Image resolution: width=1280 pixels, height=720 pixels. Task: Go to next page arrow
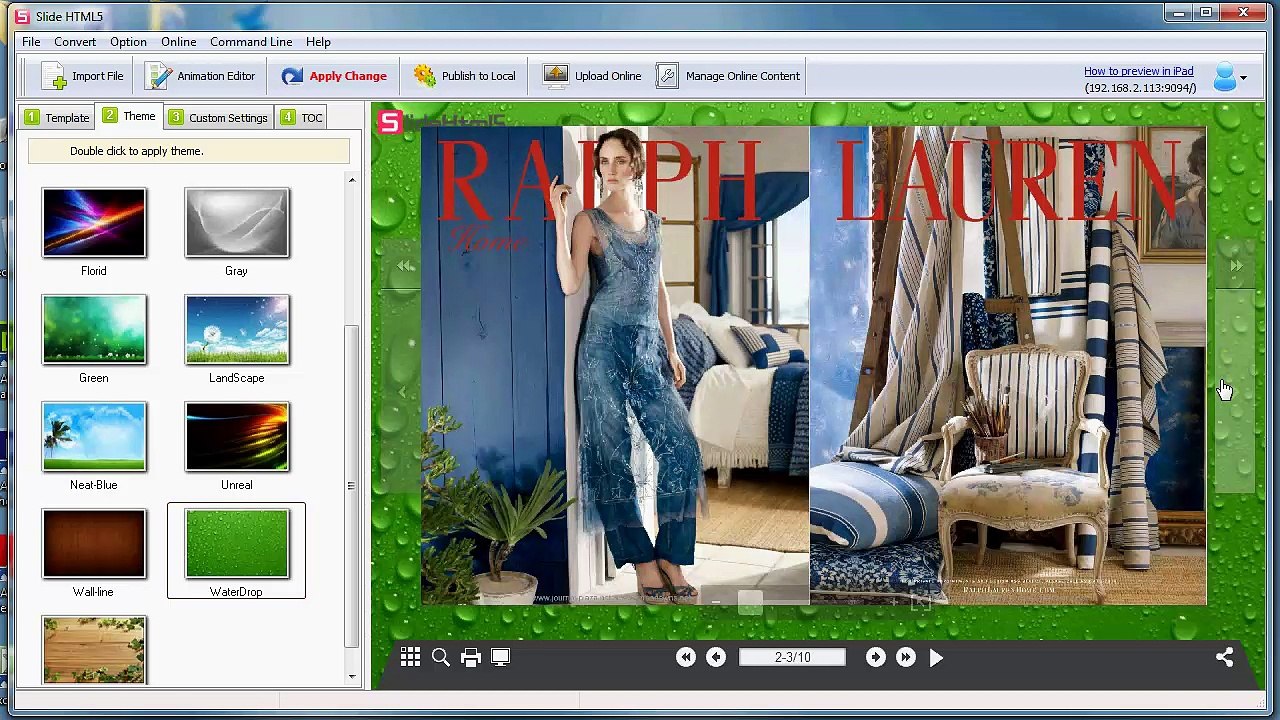click(876, 657)
